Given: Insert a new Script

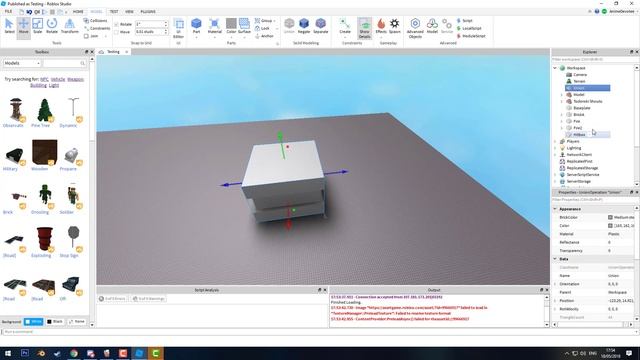Looking at the screenshot, I should tap(464, 20).
